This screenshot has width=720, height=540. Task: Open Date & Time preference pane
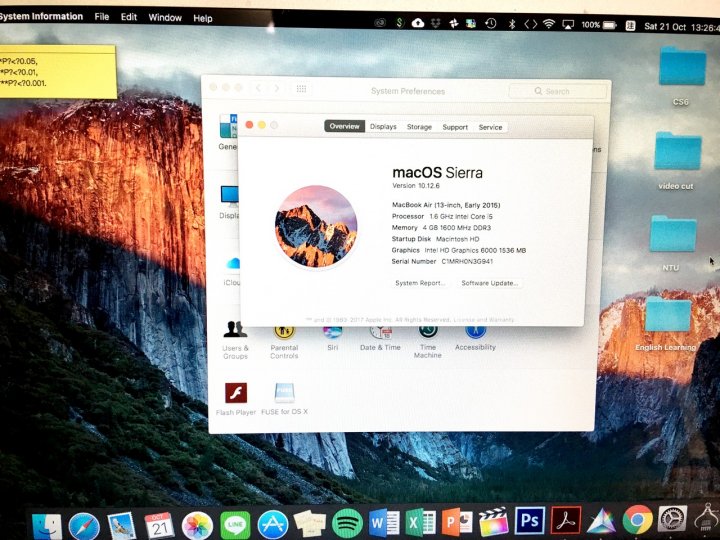(x=380, y=339)
